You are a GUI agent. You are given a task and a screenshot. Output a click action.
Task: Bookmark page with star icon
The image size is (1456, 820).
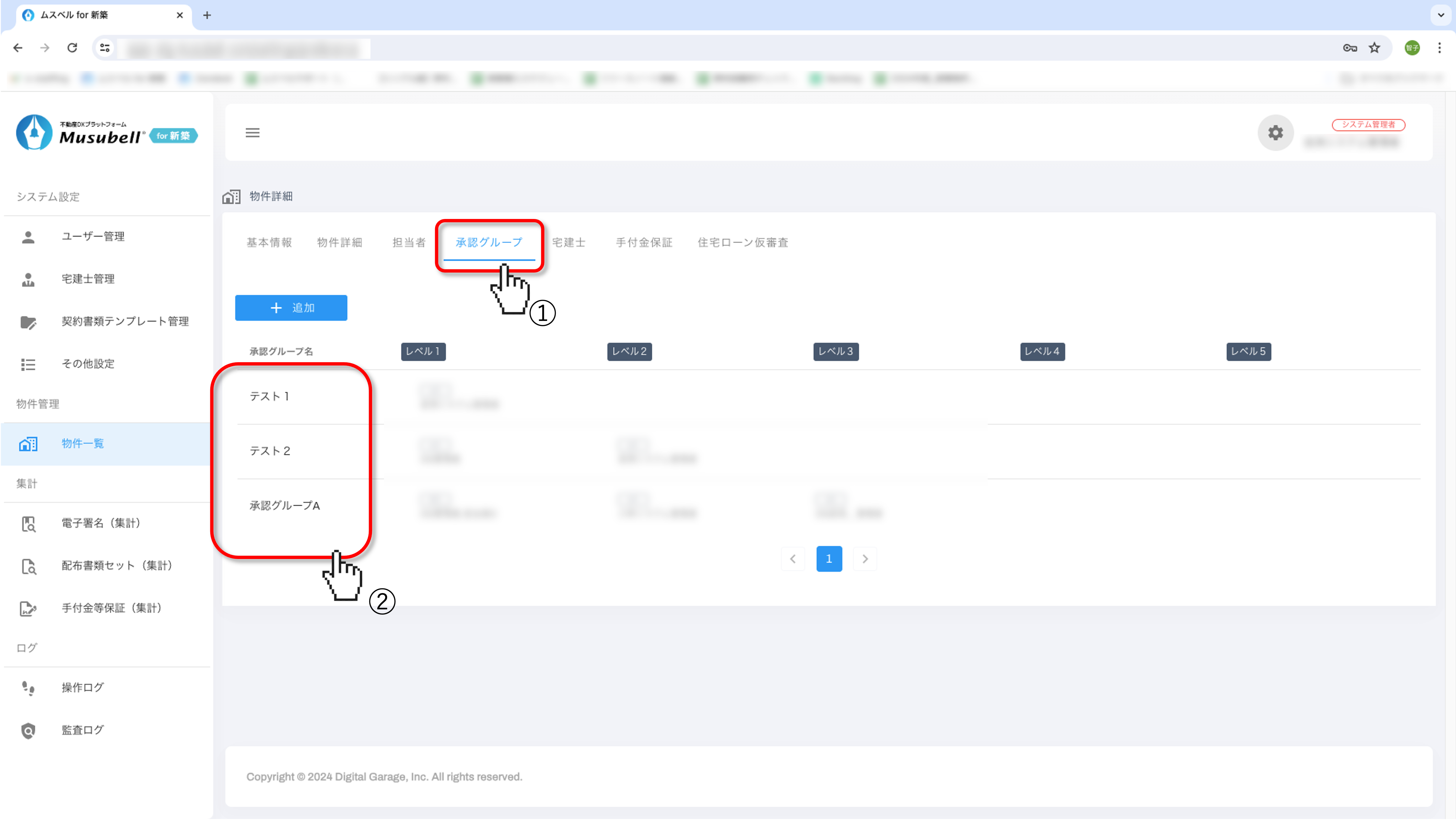1374,48
